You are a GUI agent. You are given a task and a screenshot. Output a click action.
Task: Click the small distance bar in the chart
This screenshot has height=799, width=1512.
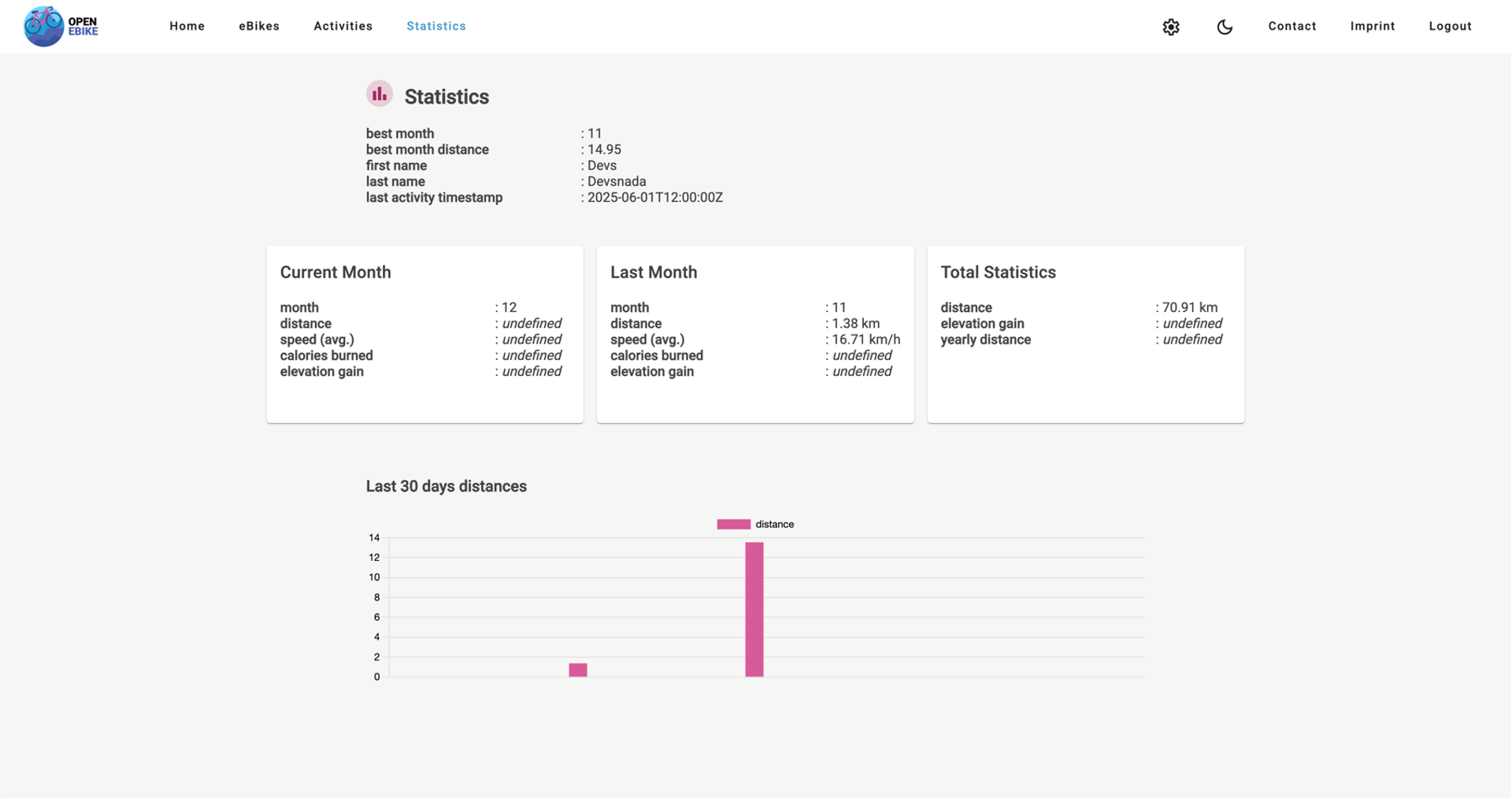(577, 669)
